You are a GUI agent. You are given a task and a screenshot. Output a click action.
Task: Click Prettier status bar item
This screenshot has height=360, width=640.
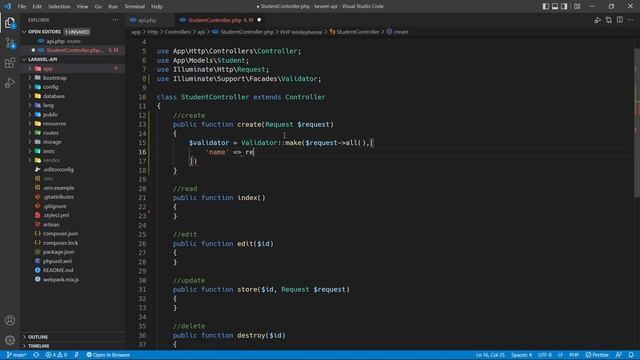pos(597,355)
